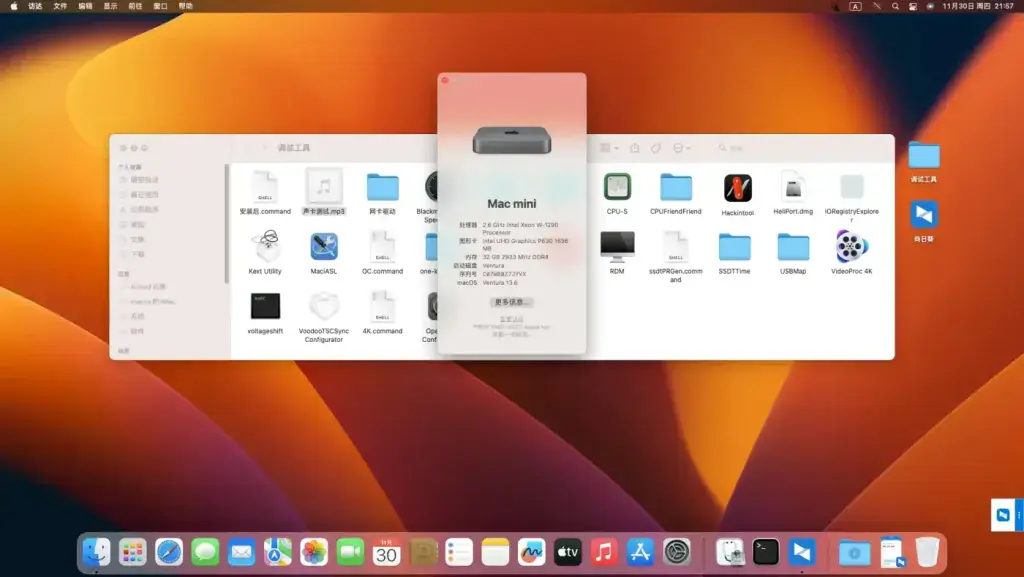Open the 前往 menu

135,6
